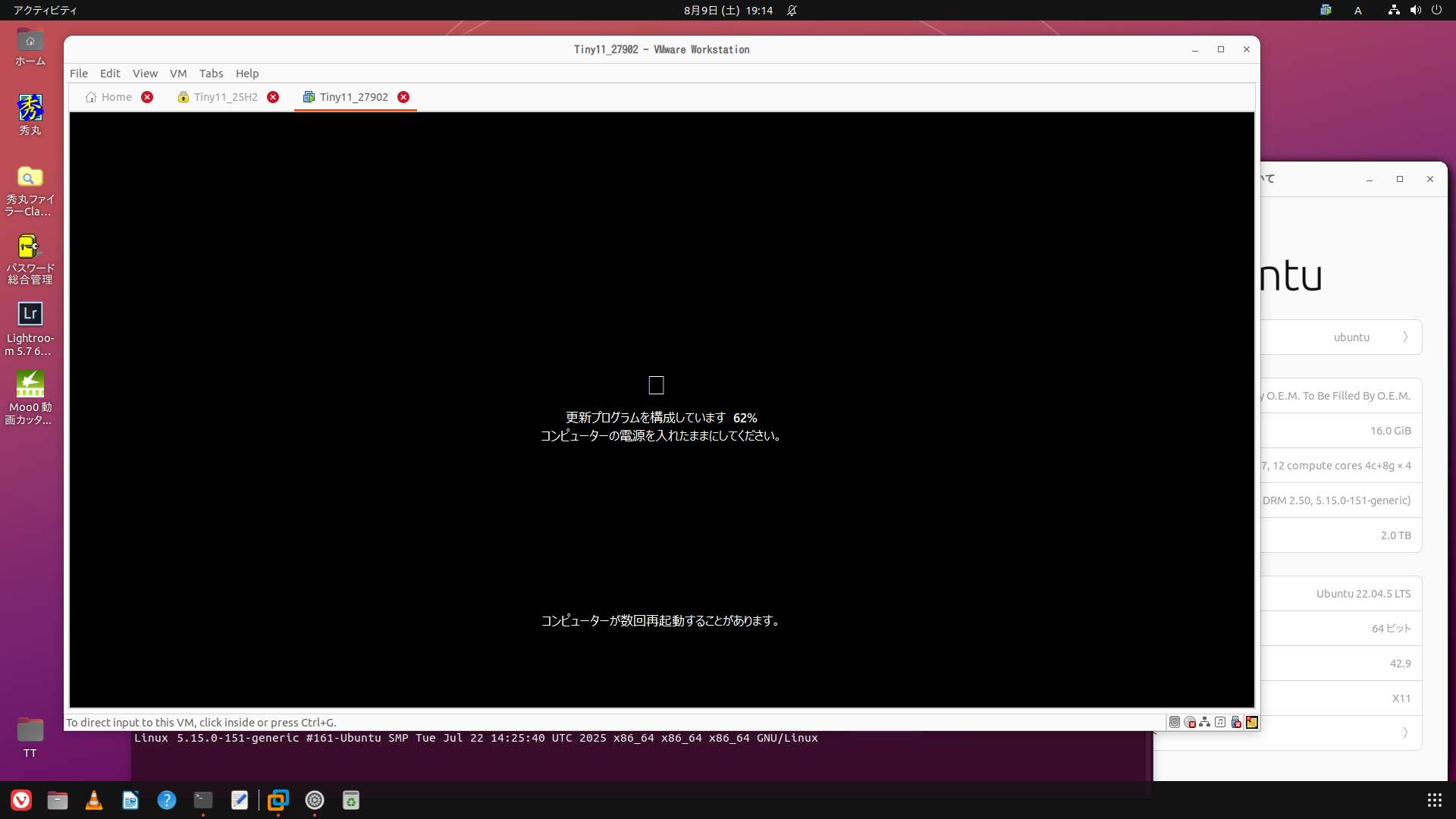
Task: Open LibreOffice Writer from the dock
Action: [x=130, y=800]
